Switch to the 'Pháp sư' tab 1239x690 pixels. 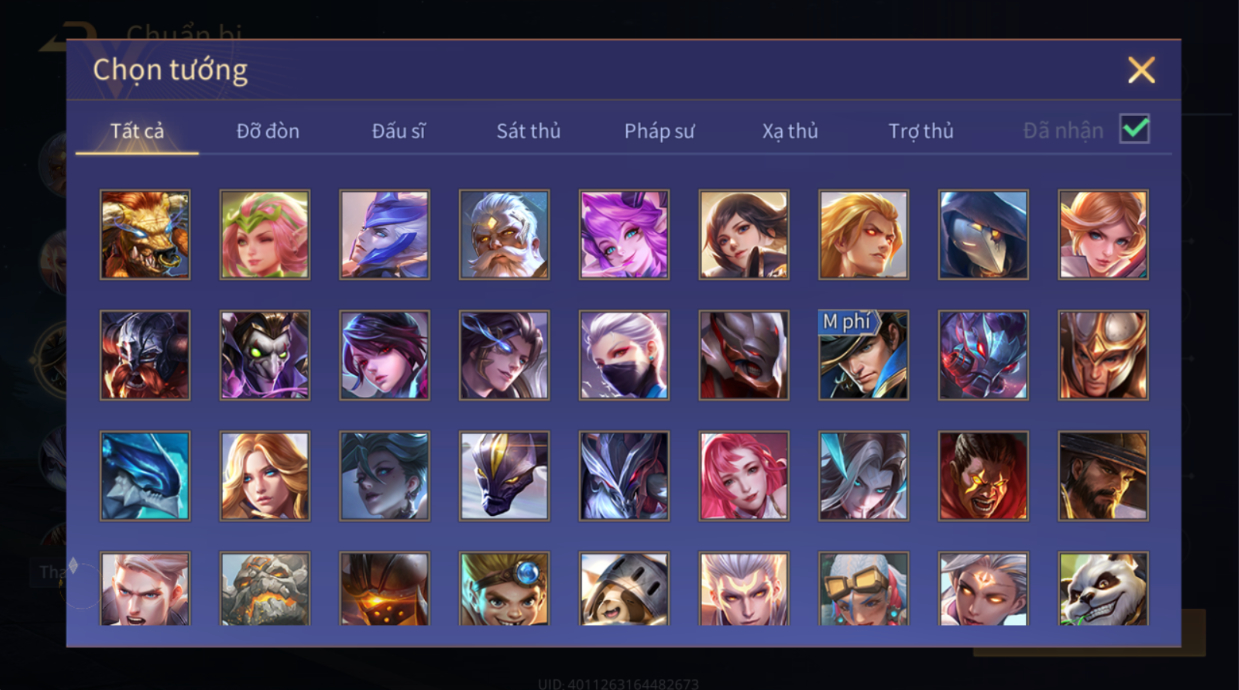[x=659, y=131]
